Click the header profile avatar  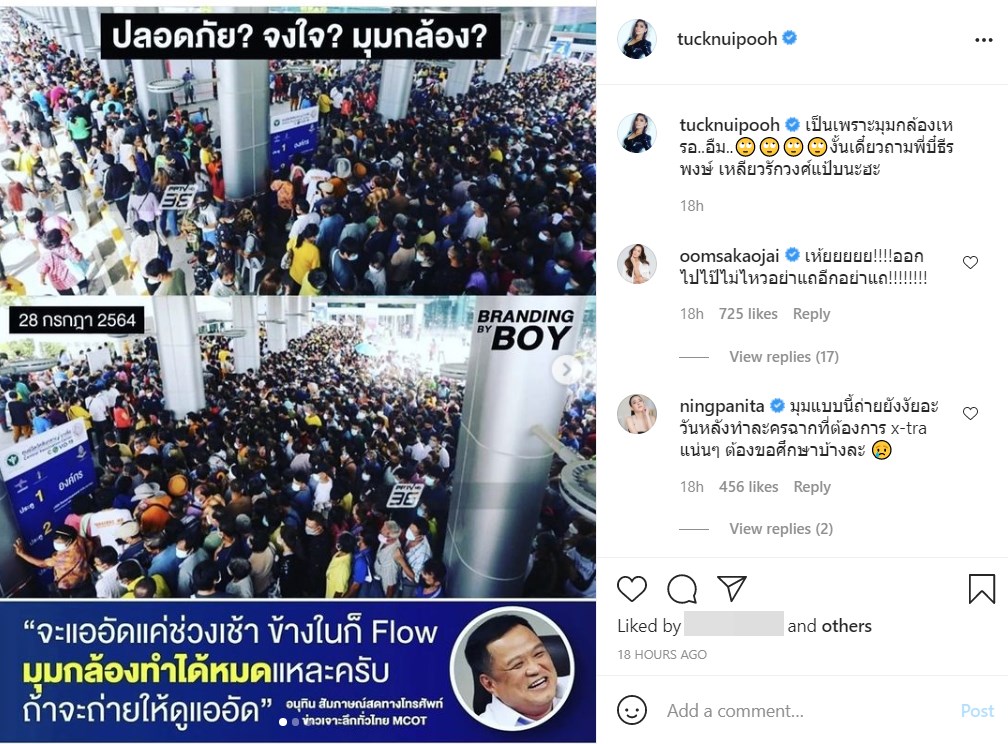pyautogui.click(x=636, y=39)
